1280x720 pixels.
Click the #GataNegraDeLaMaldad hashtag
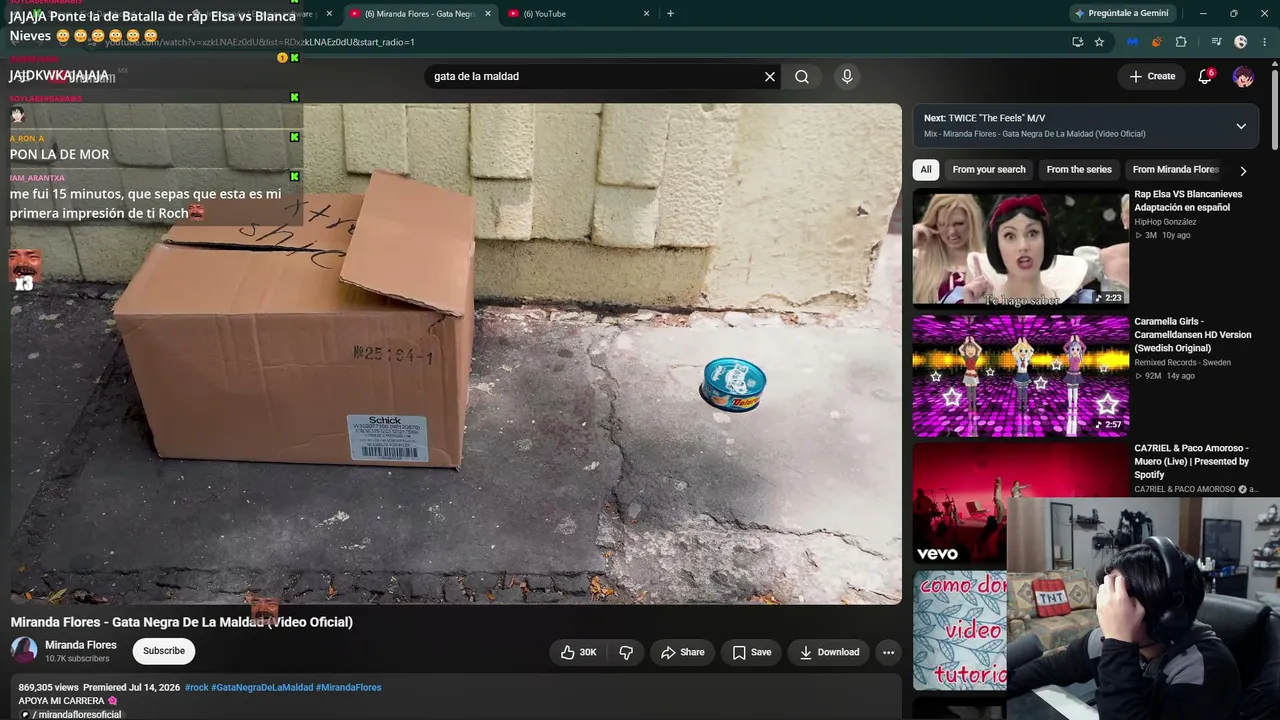click(x=262, y=688)
